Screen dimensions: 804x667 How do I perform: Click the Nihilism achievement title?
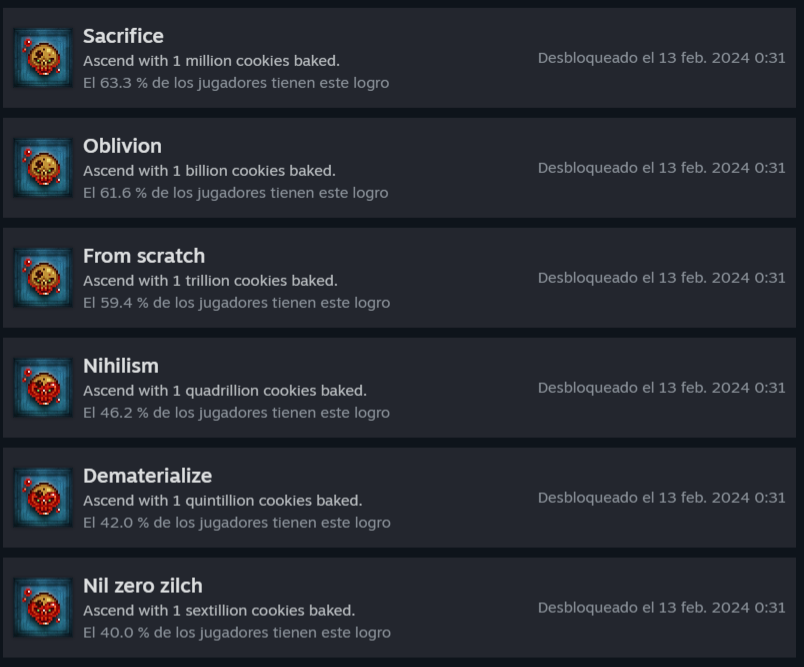click(x=121, y=366)
